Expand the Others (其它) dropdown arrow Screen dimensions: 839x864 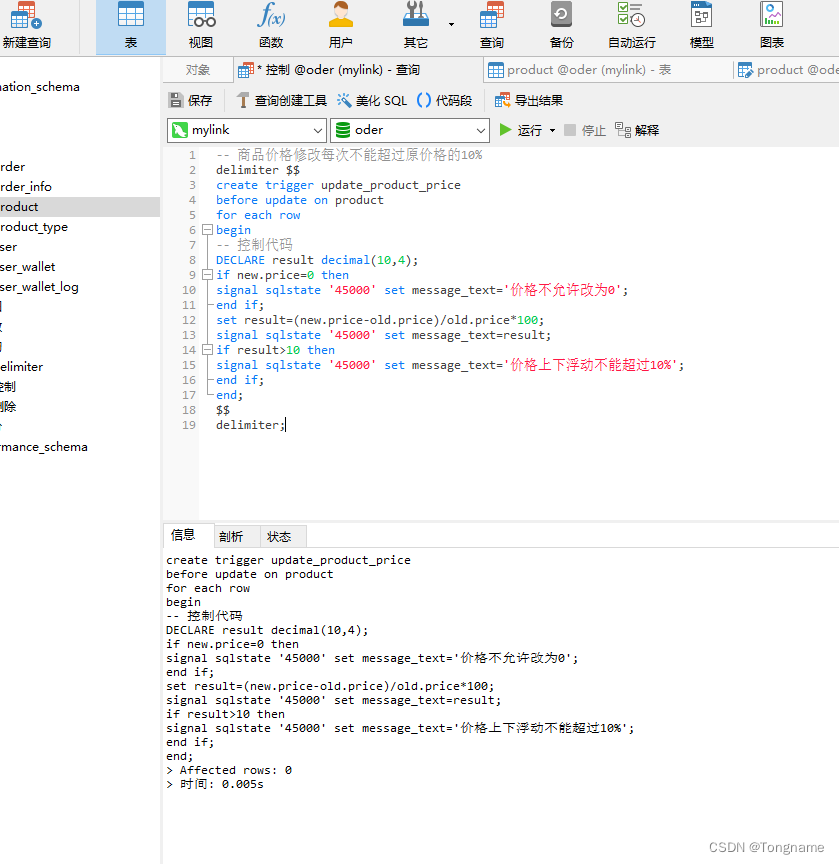[451, 24]
